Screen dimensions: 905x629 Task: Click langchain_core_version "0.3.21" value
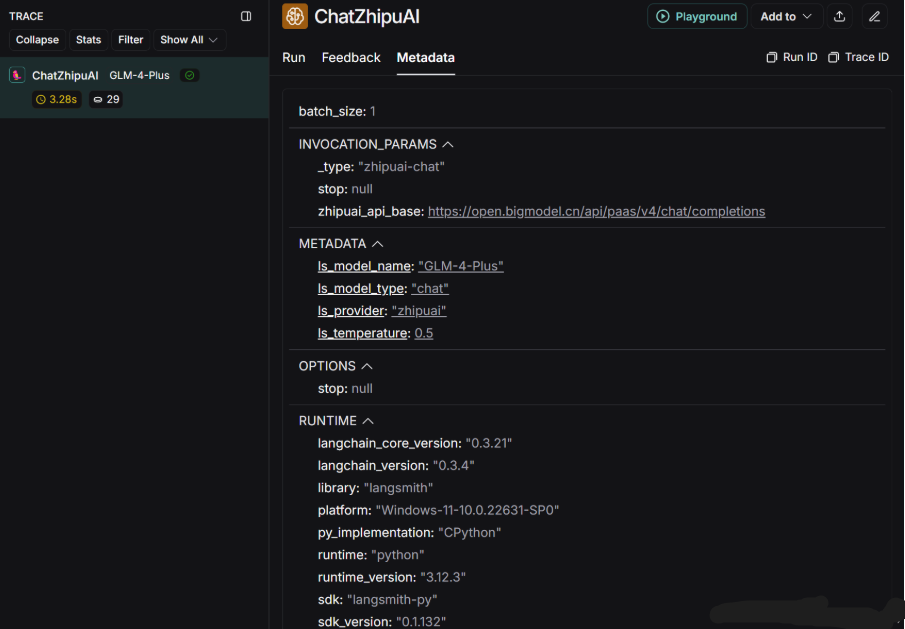[489, 443]
